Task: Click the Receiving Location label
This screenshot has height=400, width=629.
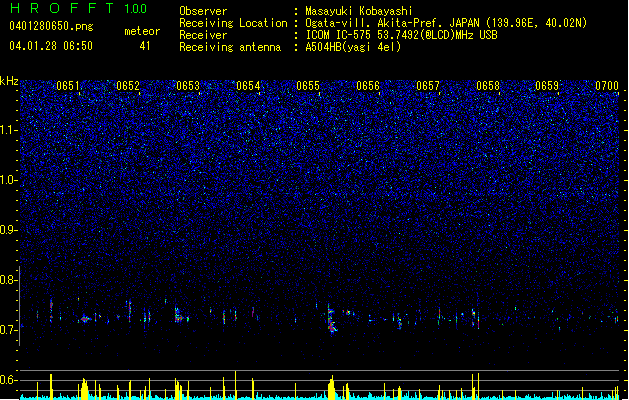Action: pyautogui.click(x=233, y=23)
